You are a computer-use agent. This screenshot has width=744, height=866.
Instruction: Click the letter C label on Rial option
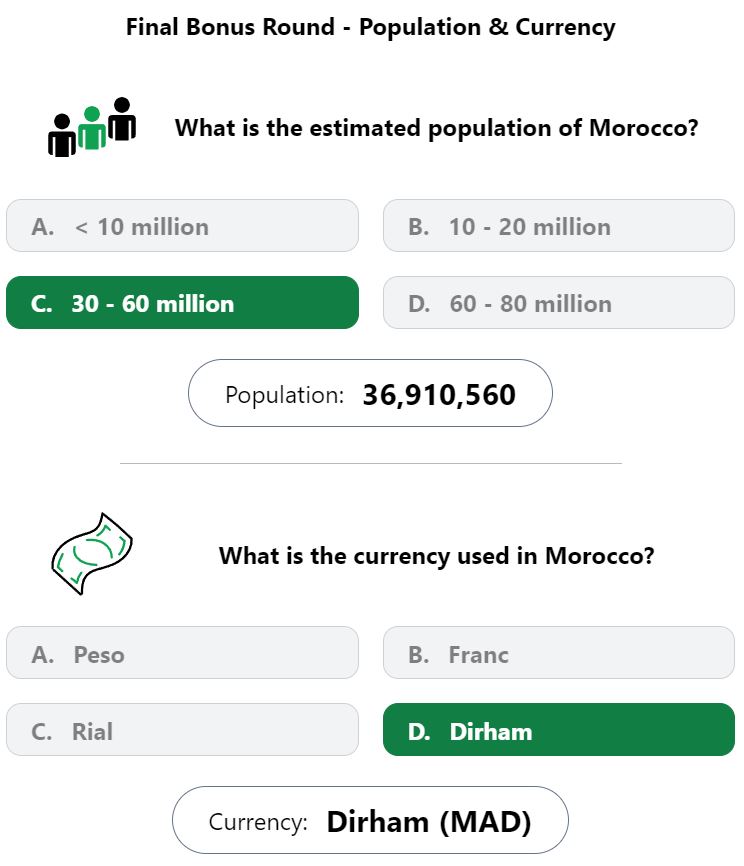[41, 732]
